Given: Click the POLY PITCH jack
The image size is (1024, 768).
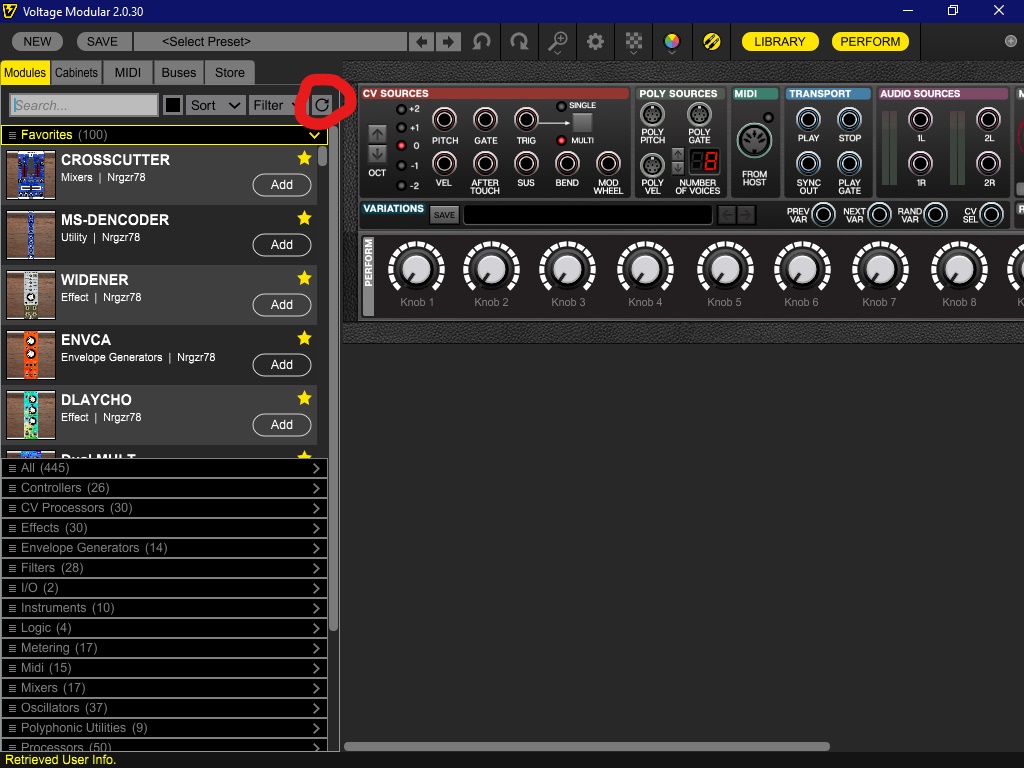Looking at the screenshot, I should pos(652,115).
